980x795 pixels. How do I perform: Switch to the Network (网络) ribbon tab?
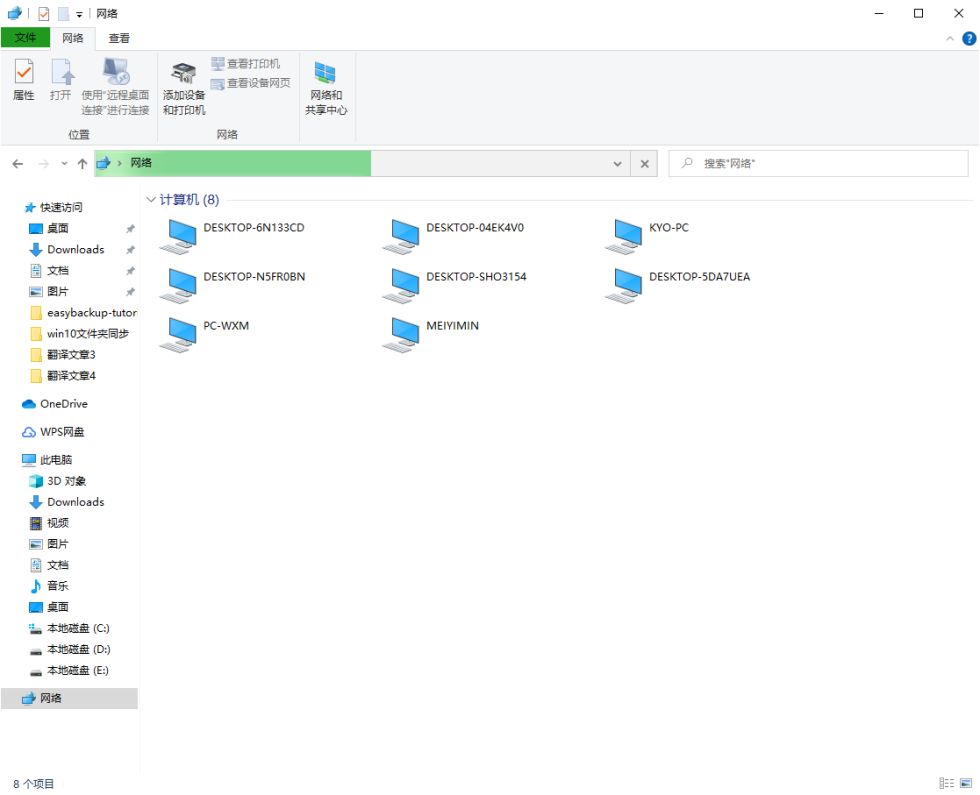(x=72, y=38)
